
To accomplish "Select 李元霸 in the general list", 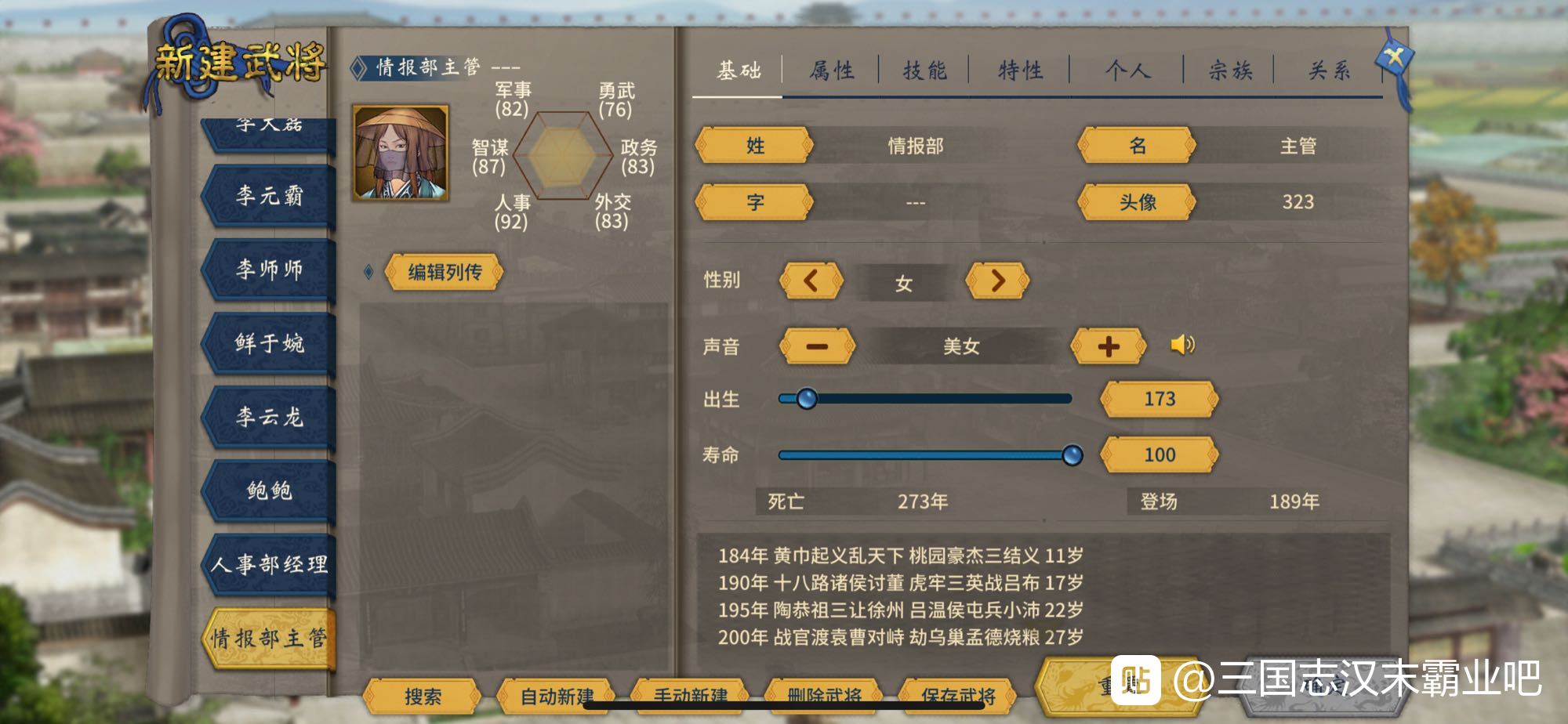I will [269, 196].
